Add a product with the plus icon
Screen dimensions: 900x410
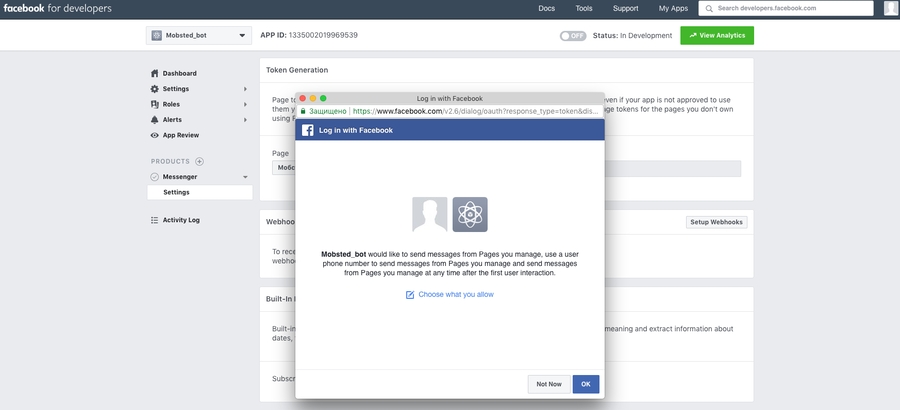(x=199, y=161)
